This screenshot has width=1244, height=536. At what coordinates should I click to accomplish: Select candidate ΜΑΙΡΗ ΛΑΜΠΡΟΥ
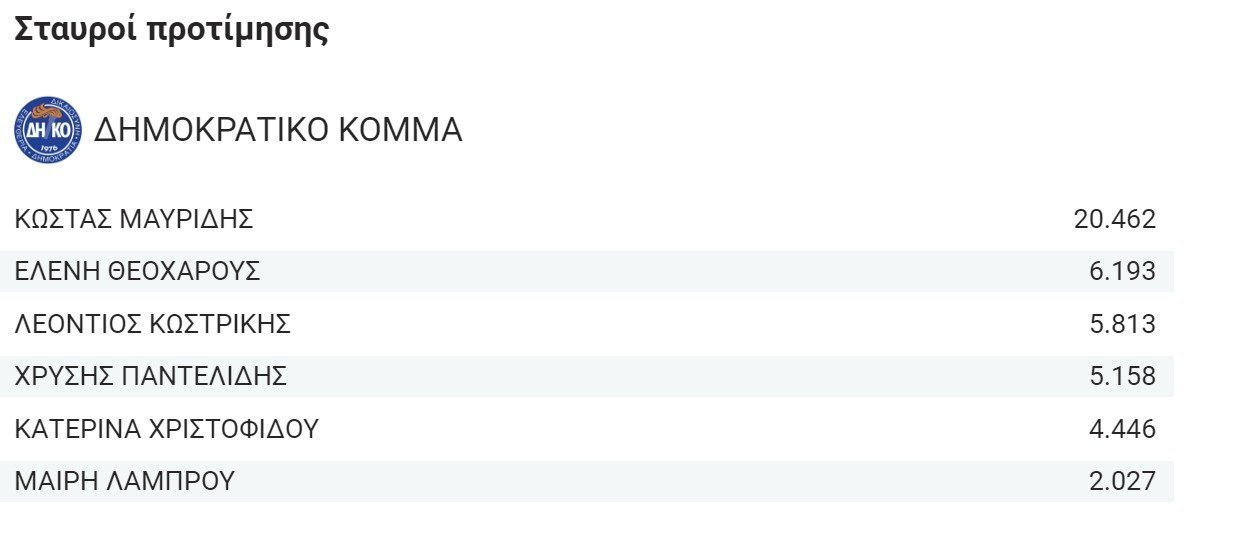pyautogui.click(x=124, y=481)
